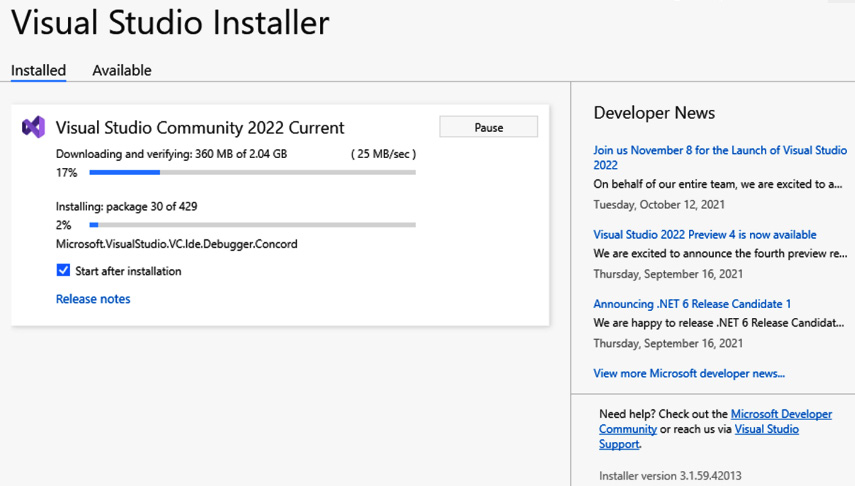Click the Visual Studio purple logo icon

pyautogui.click(x=33, y=127)
